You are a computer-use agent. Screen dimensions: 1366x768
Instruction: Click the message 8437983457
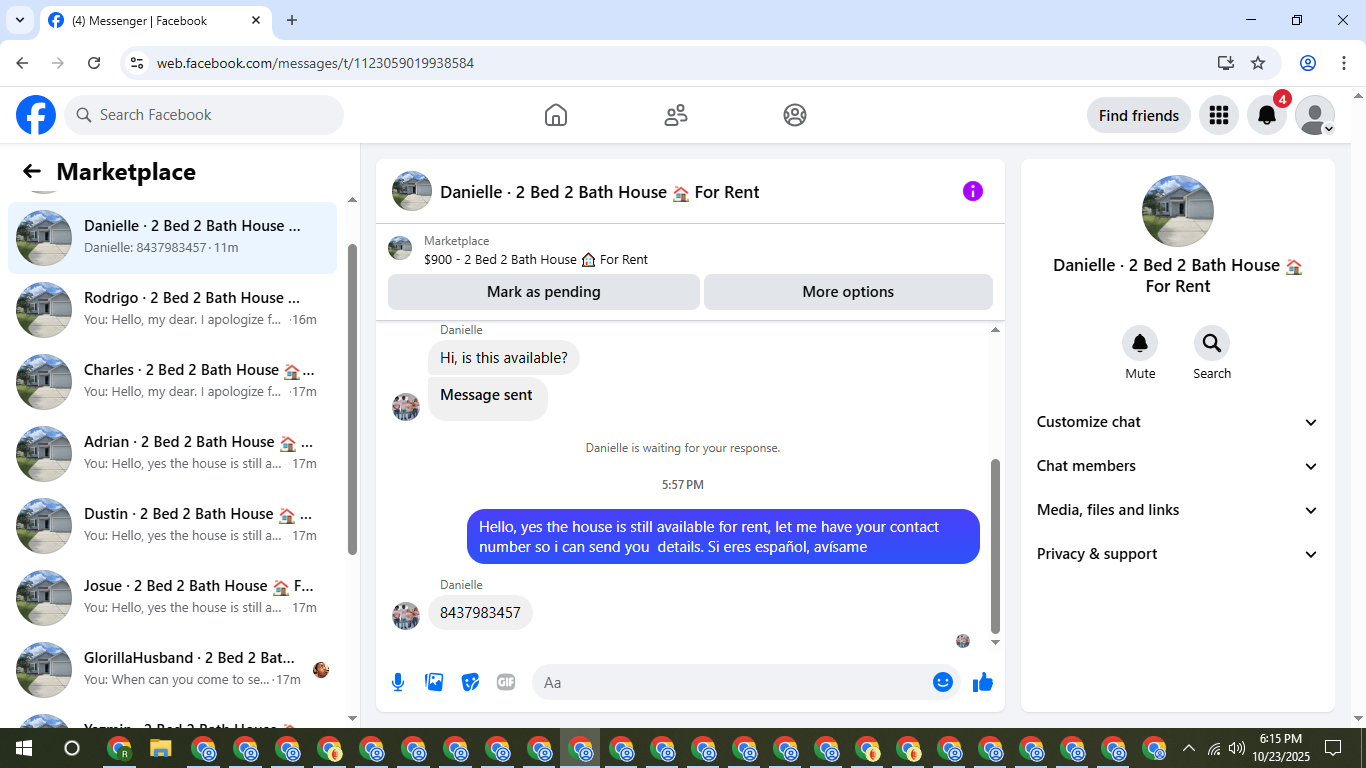coord(480,612)
